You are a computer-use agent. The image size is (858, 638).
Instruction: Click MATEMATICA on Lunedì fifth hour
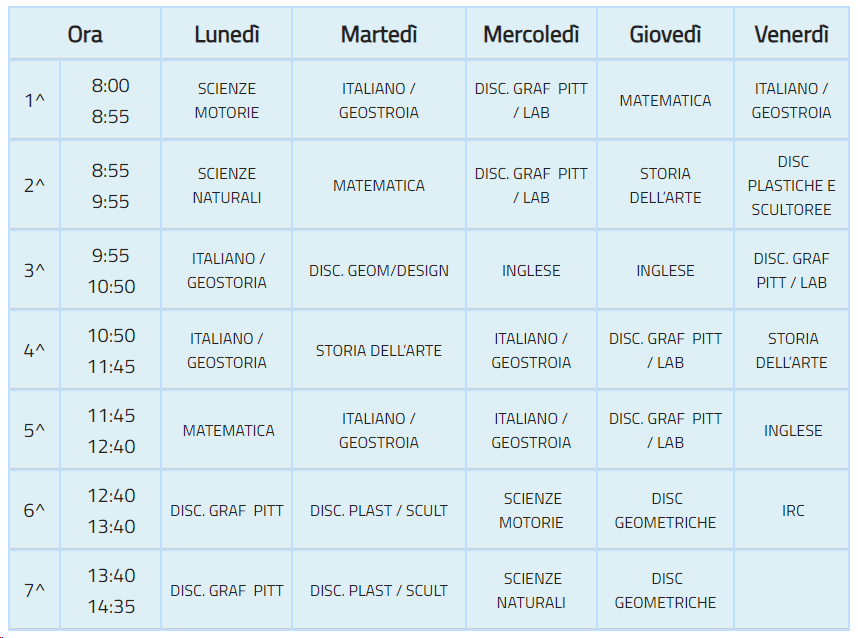tap(227, 430)
